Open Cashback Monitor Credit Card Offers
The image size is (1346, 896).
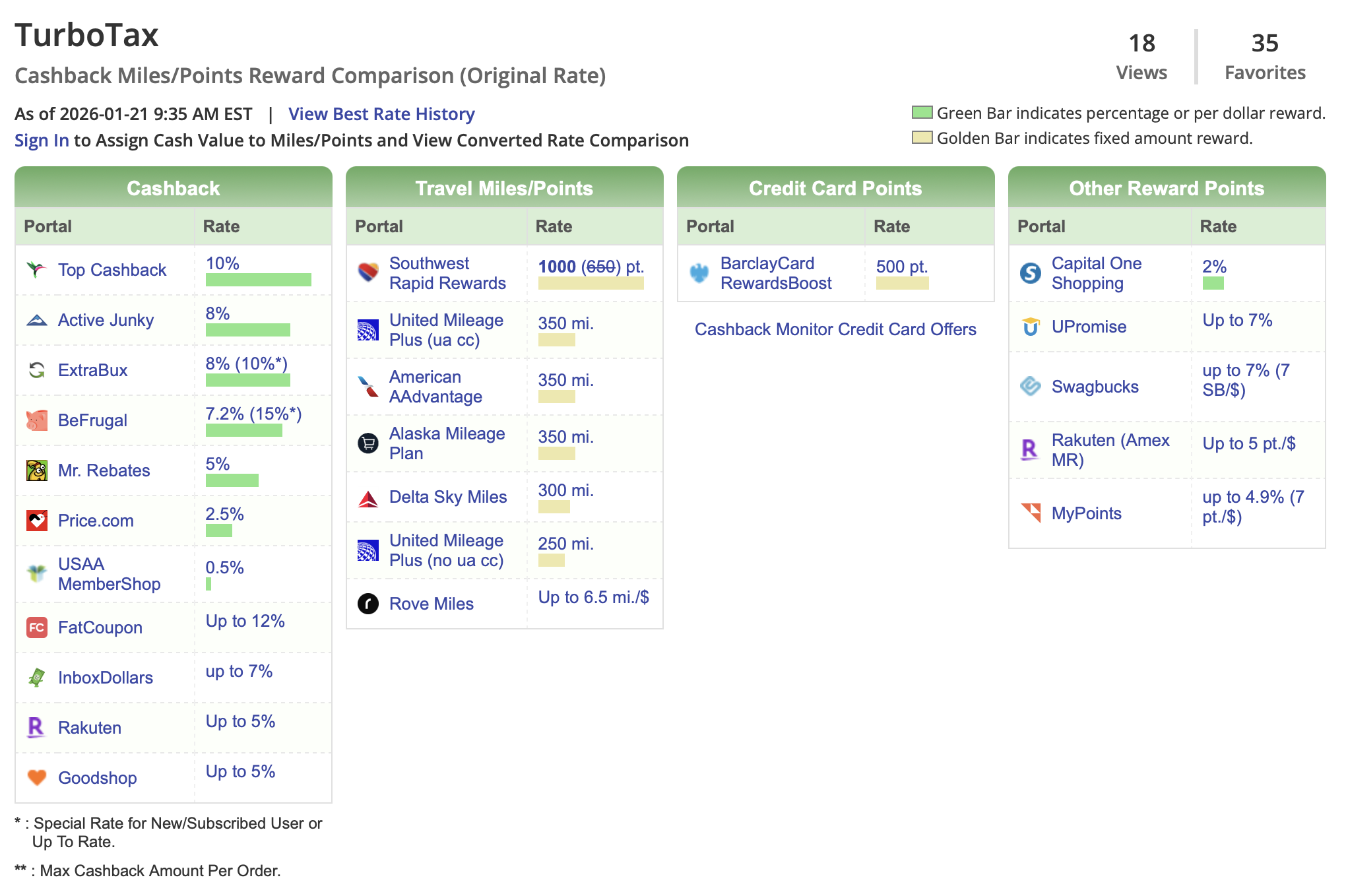click(835, 329)
